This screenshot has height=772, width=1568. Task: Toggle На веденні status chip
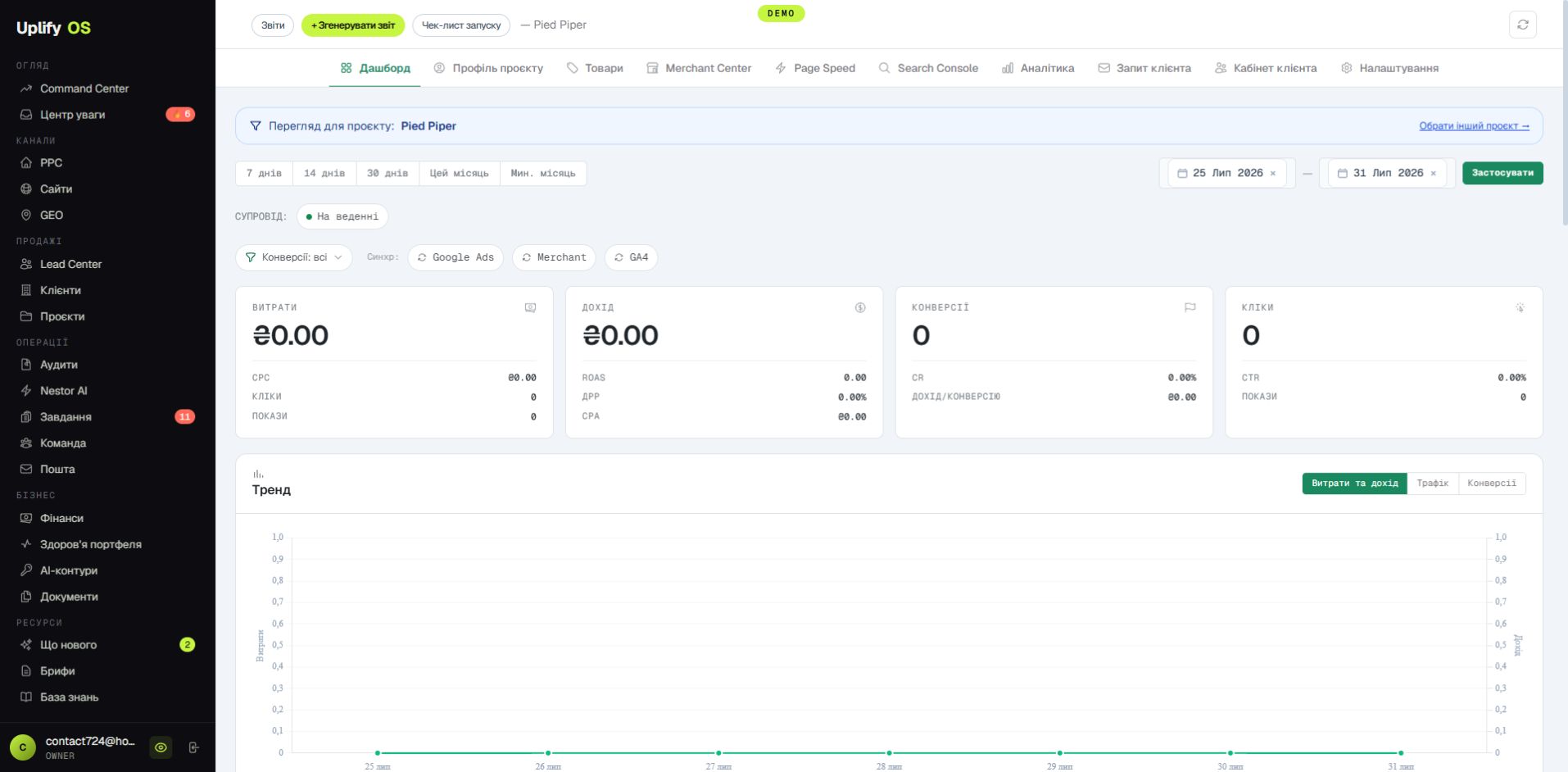click(x=342, y=216)
